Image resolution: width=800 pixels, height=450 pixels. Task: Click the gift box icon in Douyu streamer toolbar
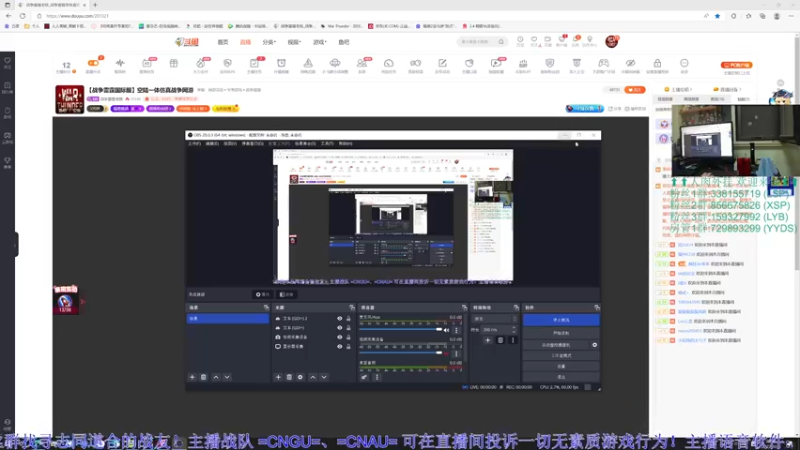click(174, 64)
